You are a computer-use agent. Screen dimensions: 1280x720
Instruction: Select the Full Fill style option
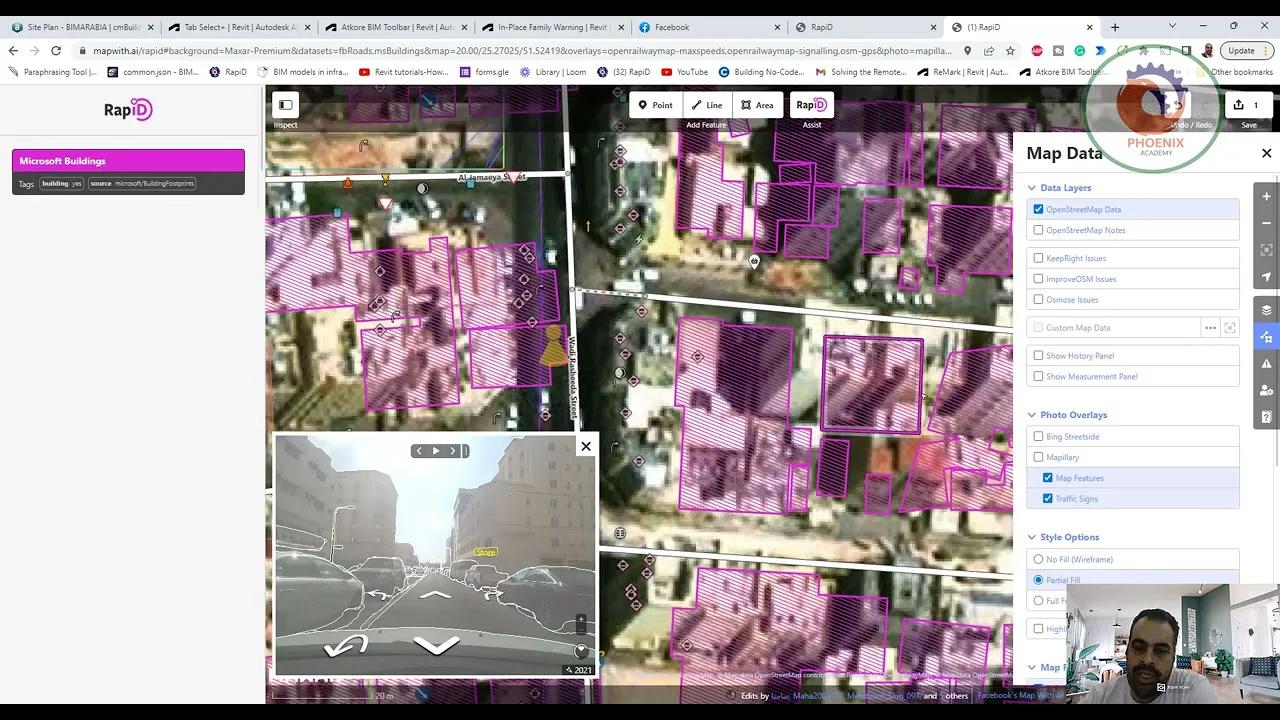coord(1038,600)
